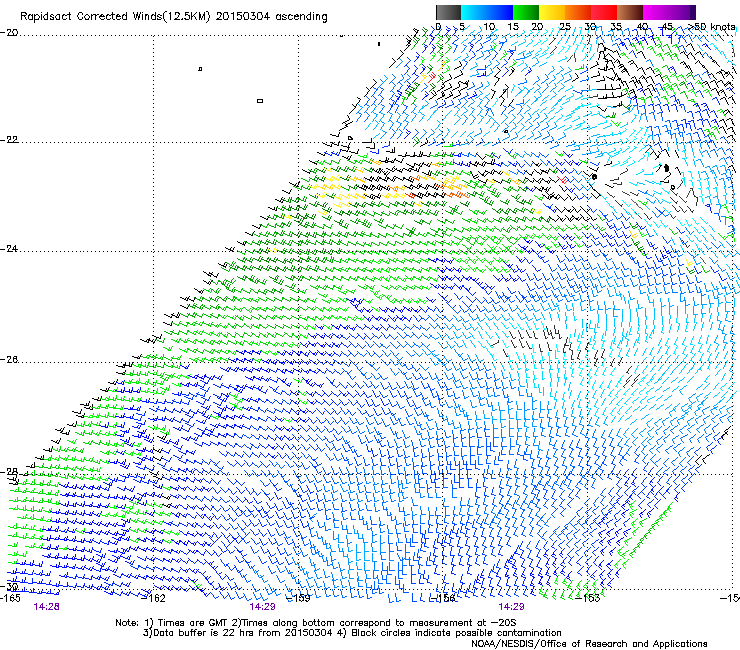Click the '-28' latitude axis label
The image size is (740, 650).
pos(9,472)
